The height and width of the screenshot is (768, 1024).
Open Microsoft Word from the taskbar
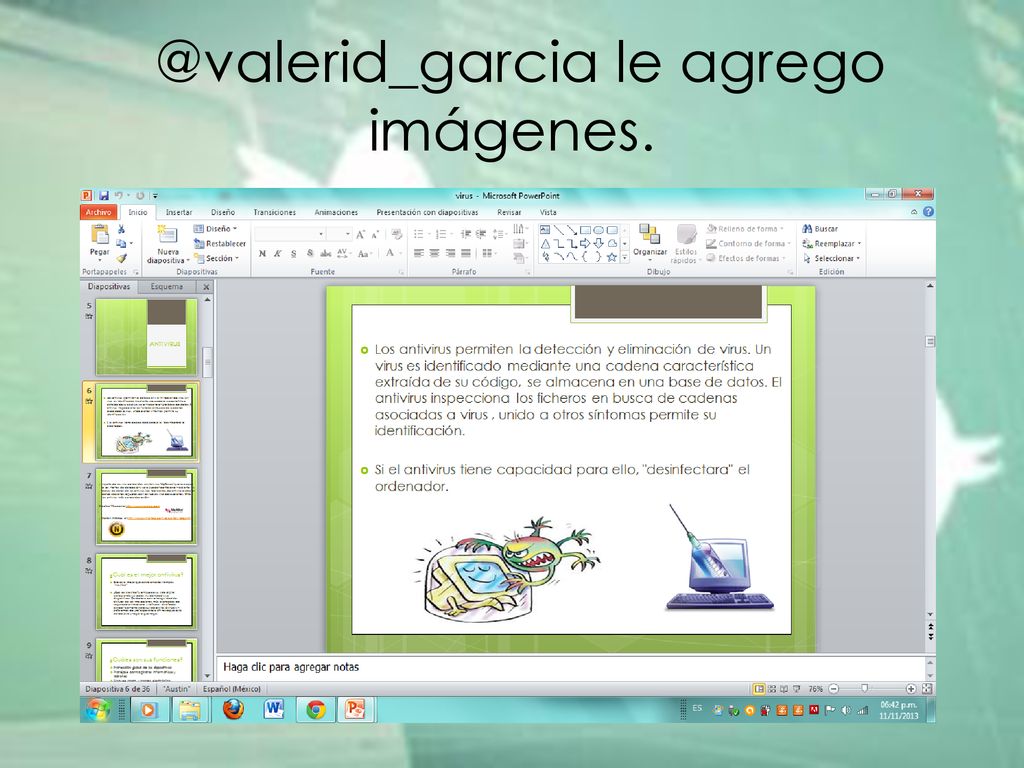click(x=274, y=709)
